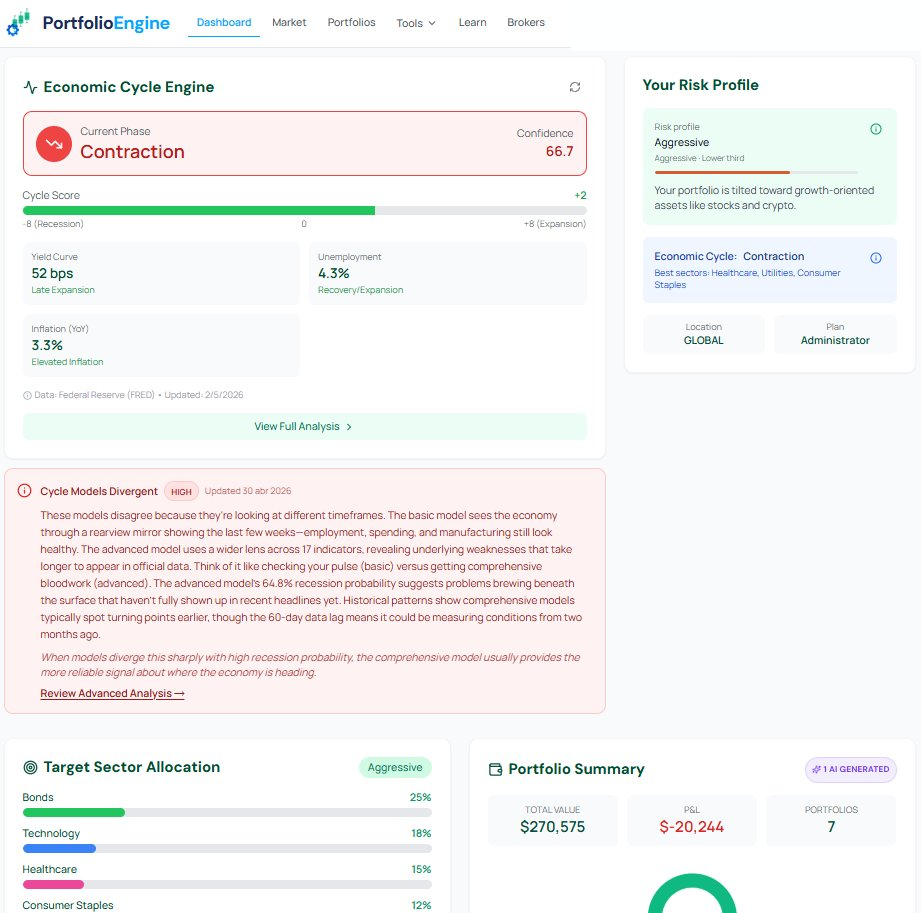Image resolution: width=921 pixels, height=913 pixels.
Task: Click the Technology 18% percentage
Action: coord(421,834)
